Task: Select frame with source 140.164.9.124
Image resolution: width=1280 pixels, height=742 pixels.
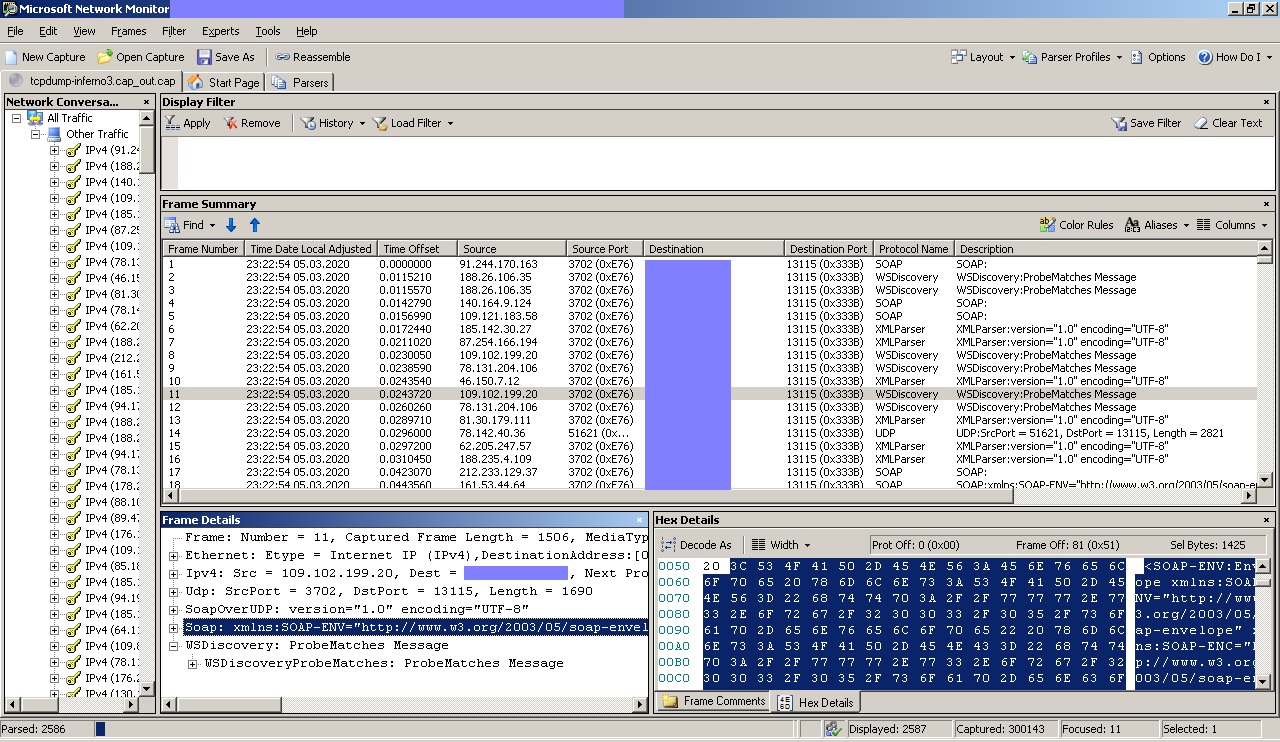Action: click(x=709, y=303)
